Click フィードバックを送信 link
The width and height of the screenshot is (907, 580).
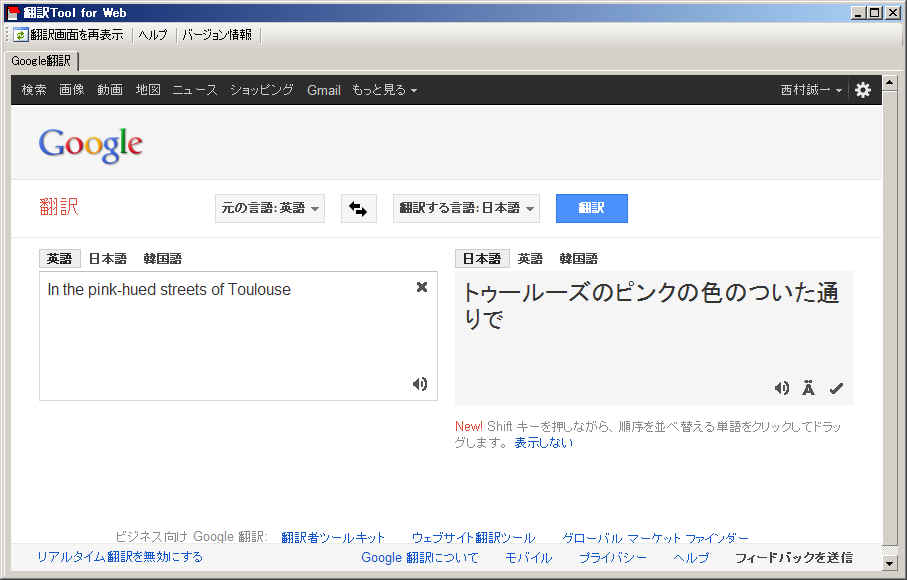pos(794,557)
